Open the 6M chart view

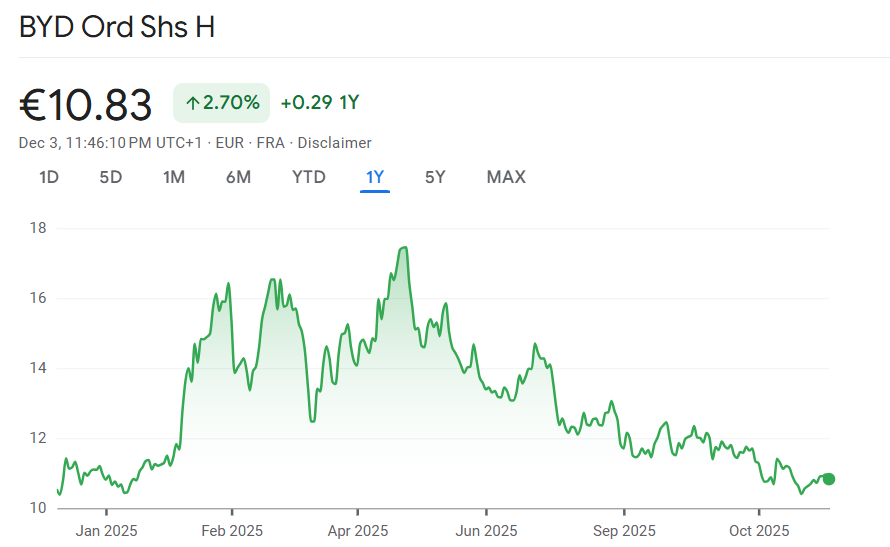coord(238,177)
